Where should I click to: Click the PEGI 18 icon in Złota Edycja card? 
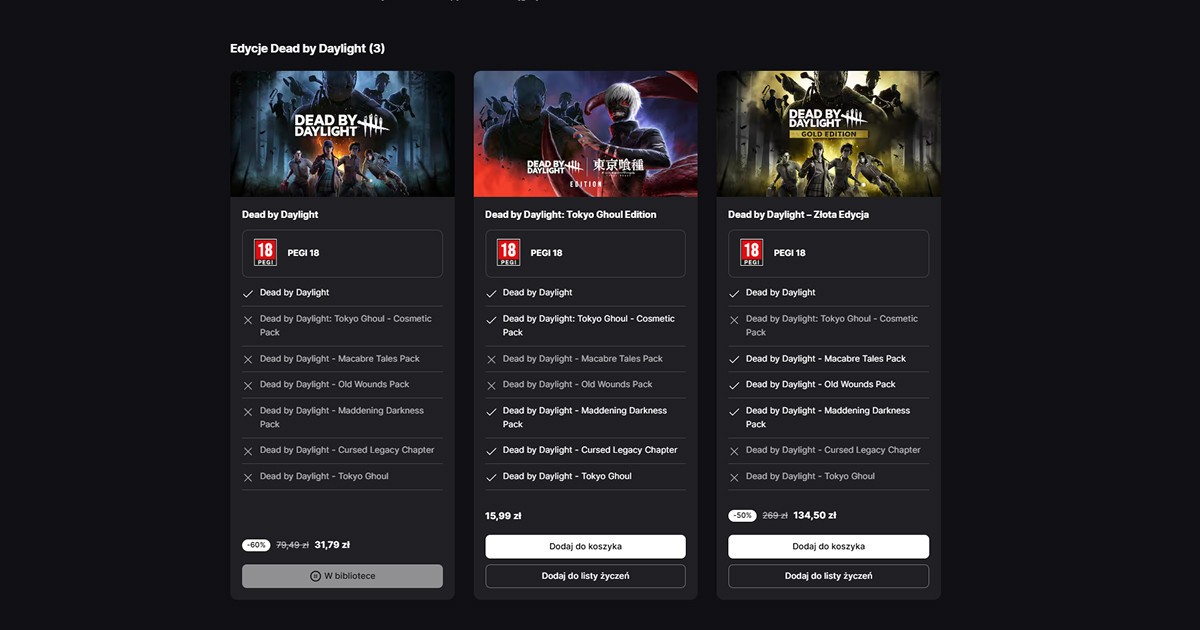[x=752, y=253]
